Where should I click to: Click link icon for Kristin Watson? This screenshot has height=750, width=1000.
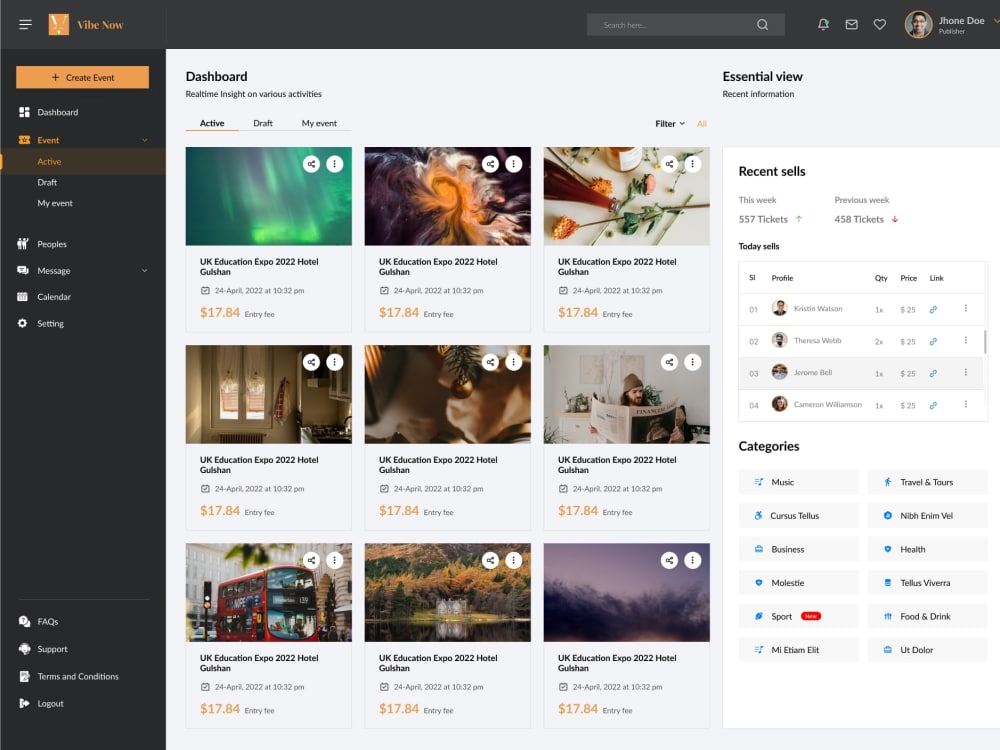tap(933, 309)
